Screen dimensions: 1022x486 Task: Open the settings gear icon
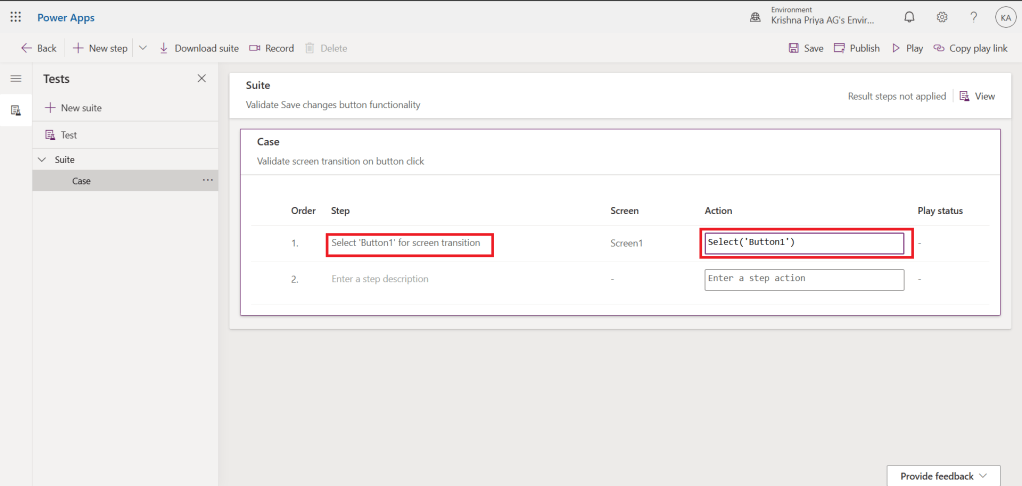point(941,17)
